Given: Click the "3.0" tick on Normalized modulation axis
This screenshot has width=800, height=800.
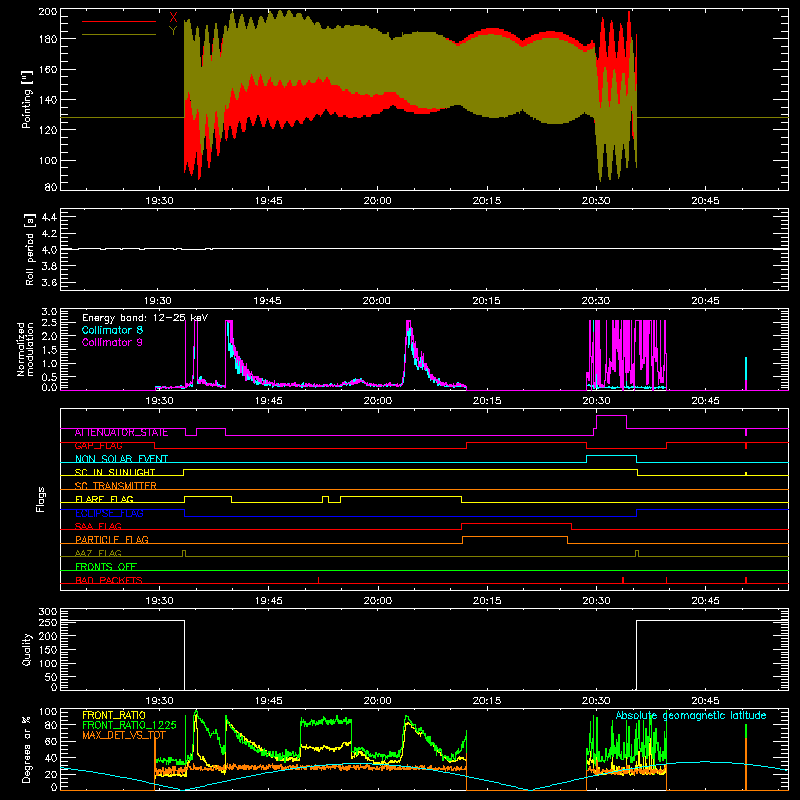Looking at the screenshot, I should point(49,312).
